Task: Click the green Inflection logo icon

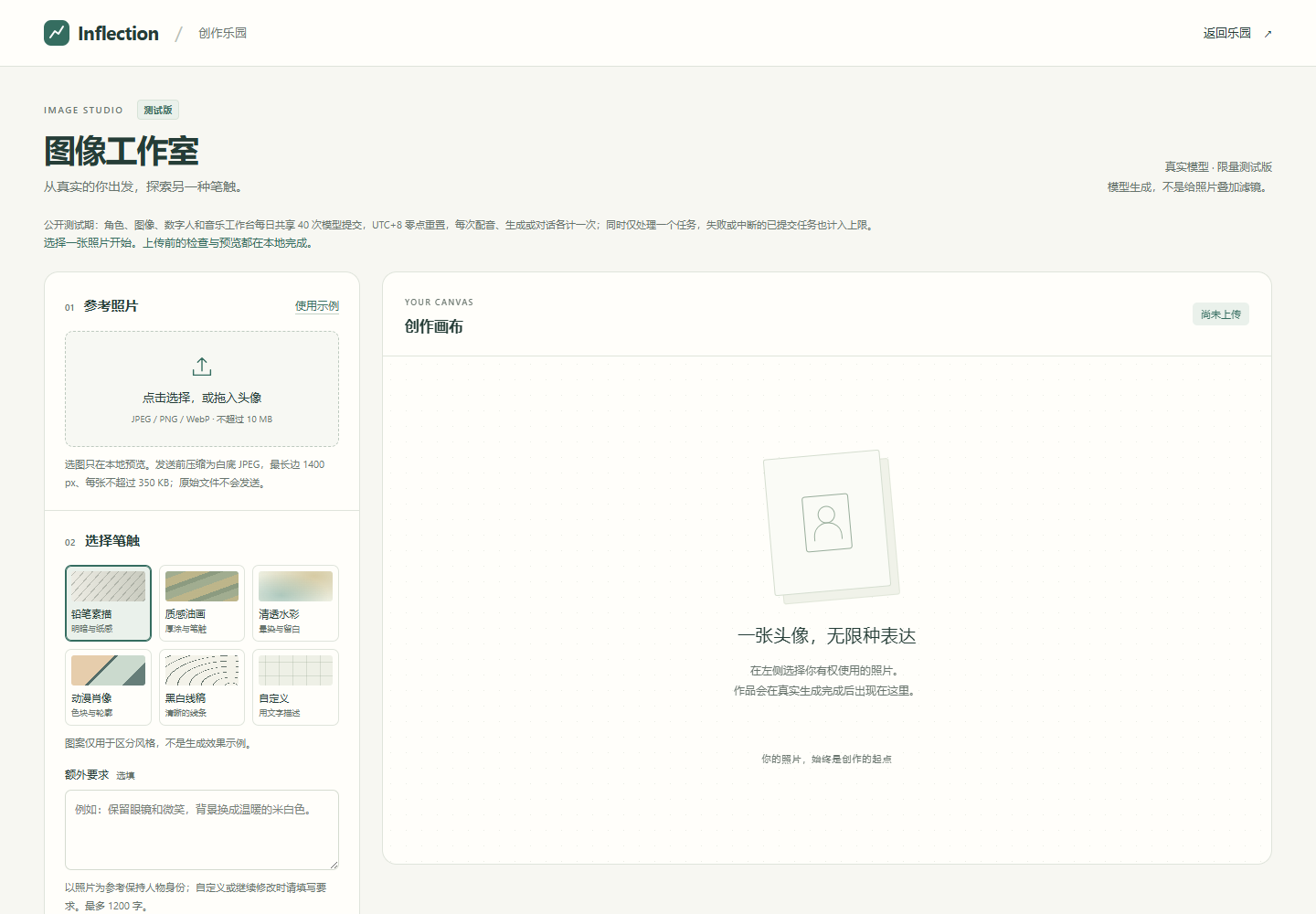Action: pos(57,33)
